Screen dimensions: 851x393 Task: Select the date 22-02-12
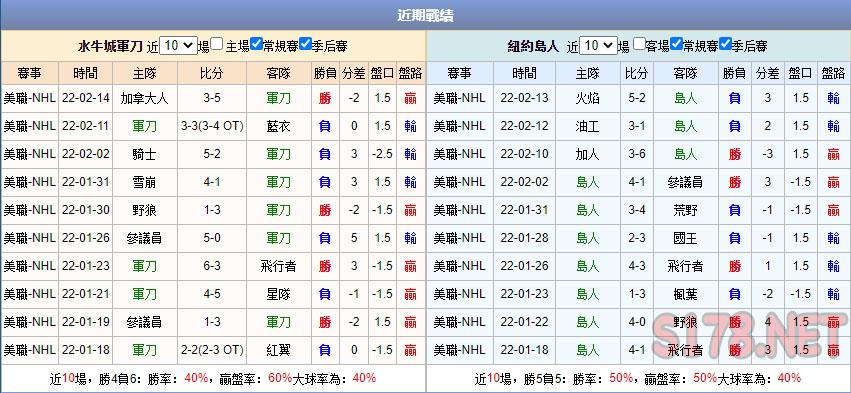(x=524, y=126)
